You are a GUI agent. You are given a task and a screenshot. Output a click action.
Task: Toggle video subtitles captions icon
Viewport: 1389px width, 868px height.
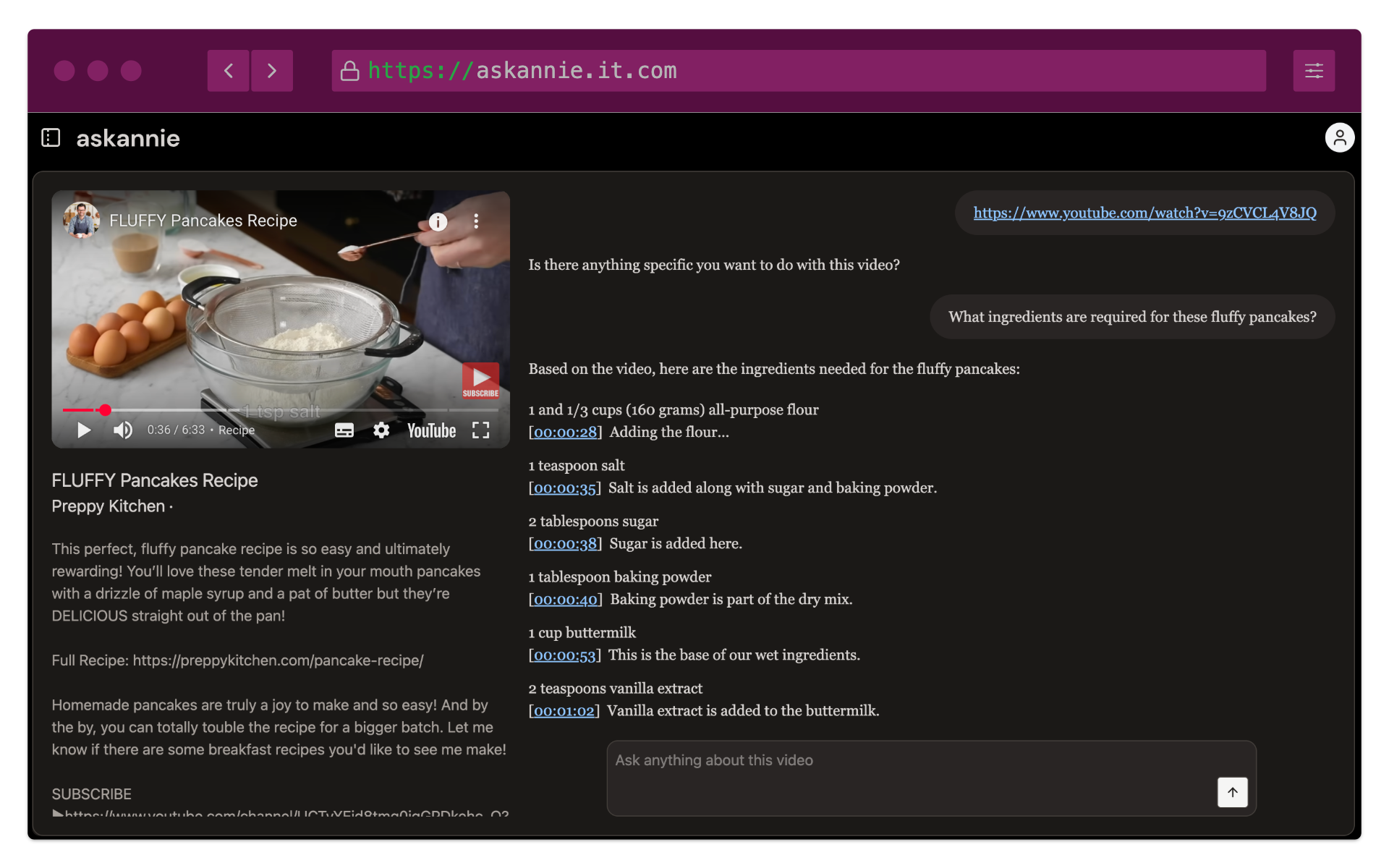(x=344, y=430)
